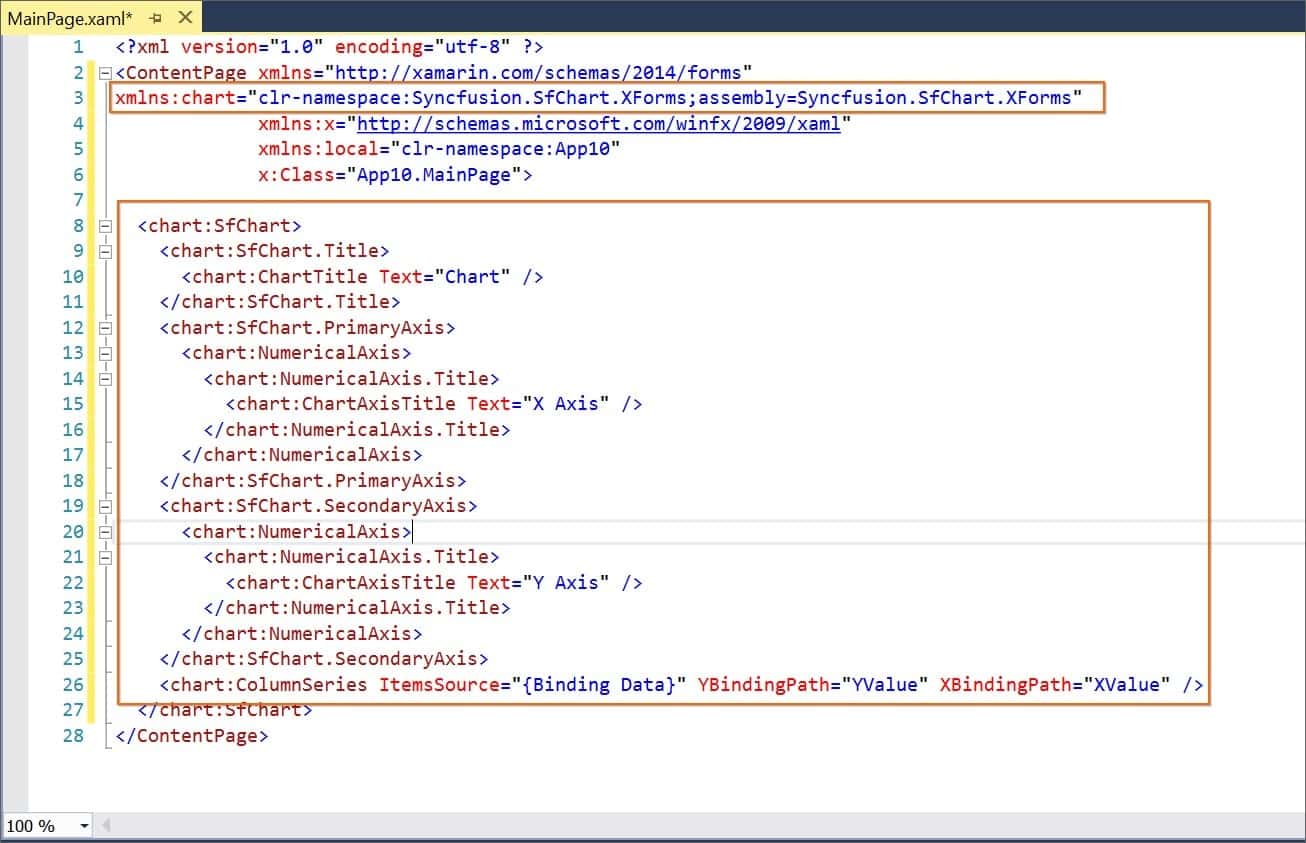Open the 100 % zoom dropdown
This screenshot has height=843, width=1306.
[84, 826]
